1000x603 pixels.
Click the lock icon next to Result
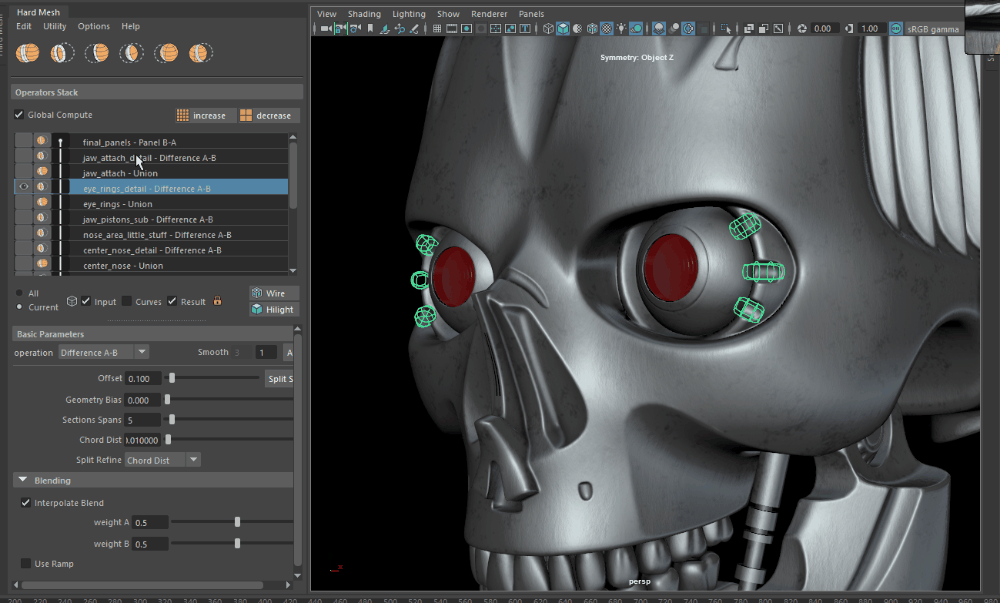(217, 301)
